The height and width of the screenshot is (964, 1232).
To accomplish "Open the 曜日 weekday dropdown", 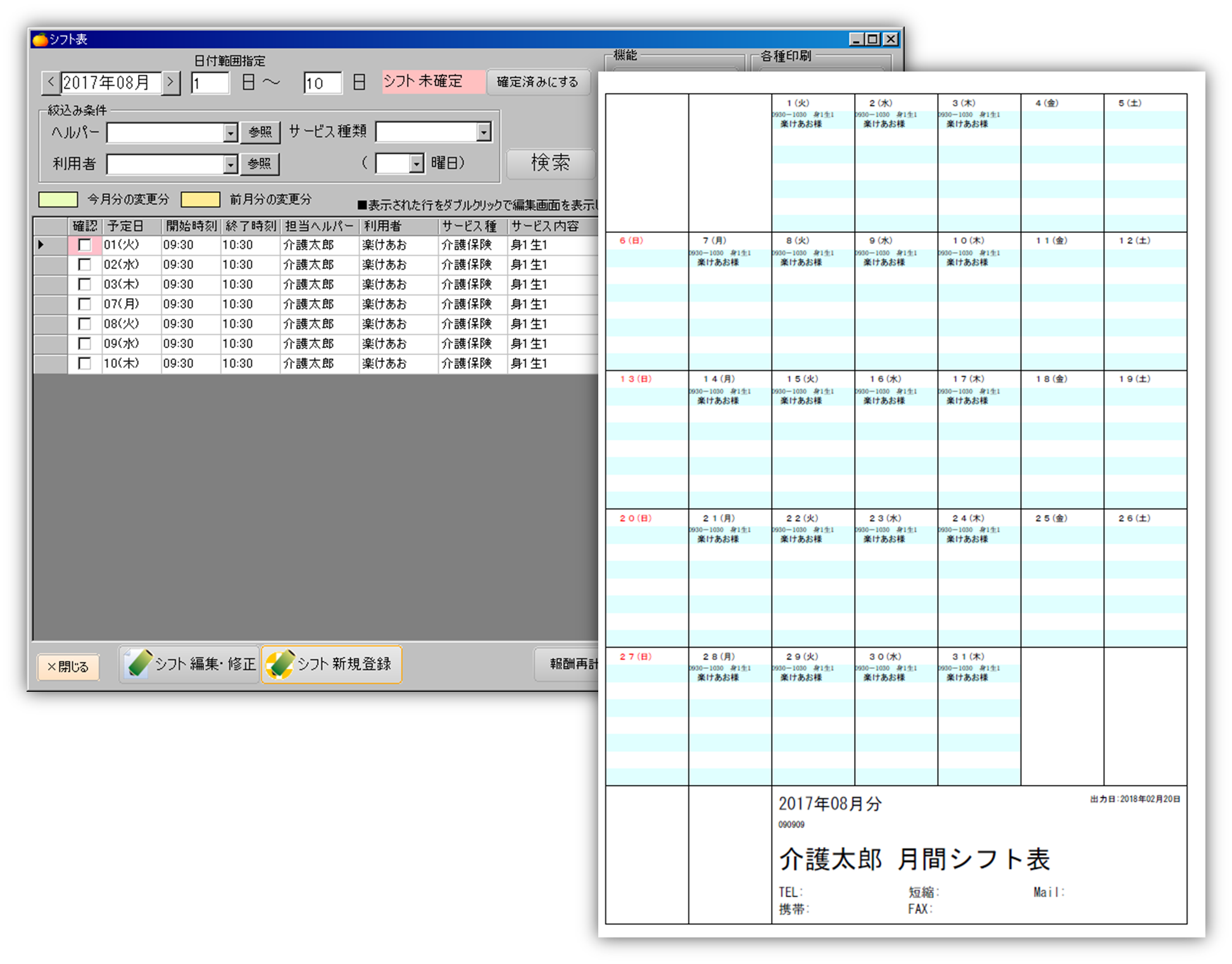I will tap(416, 164).
